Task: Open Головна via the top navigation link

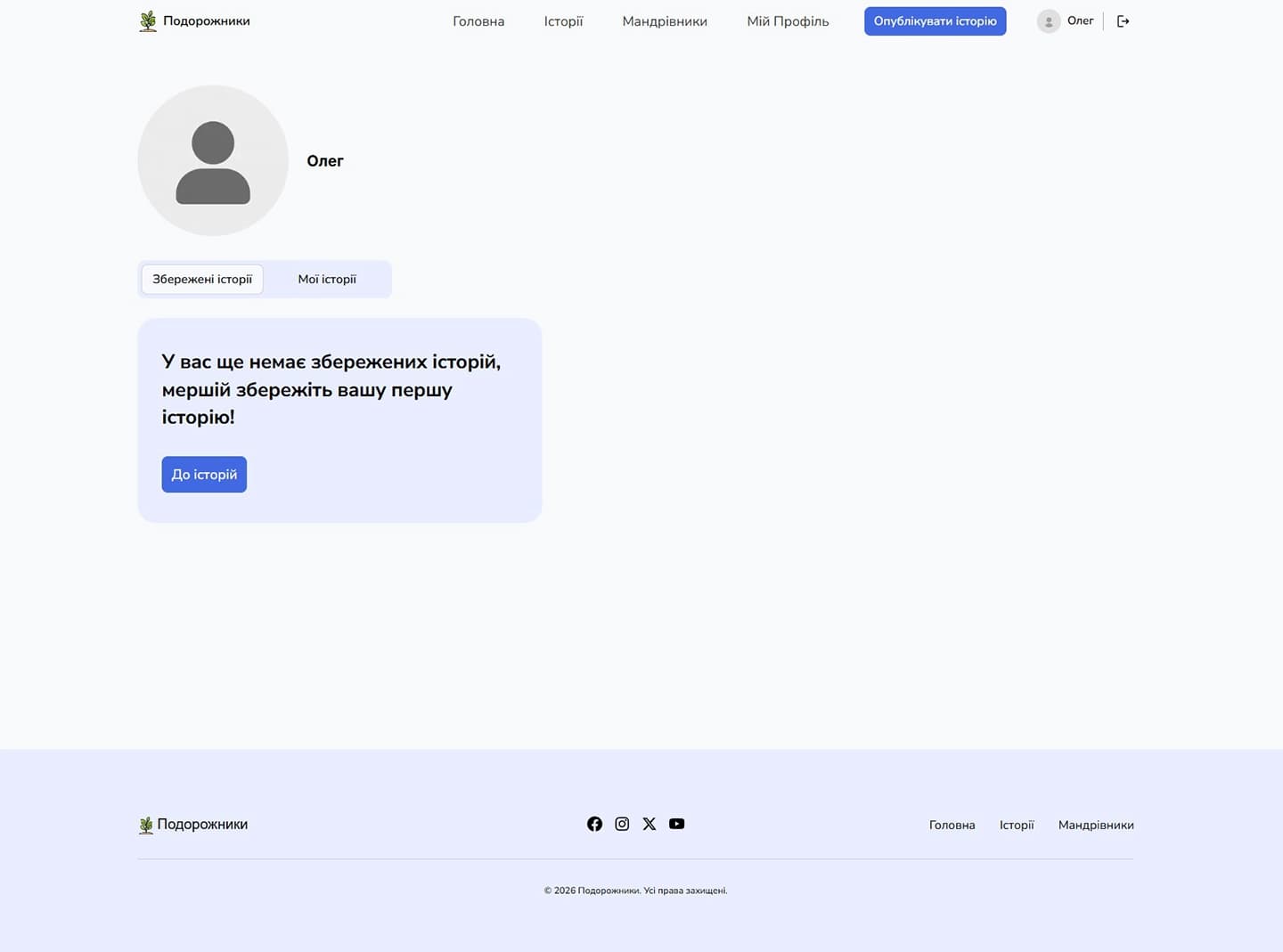Action: coord(478,20)
